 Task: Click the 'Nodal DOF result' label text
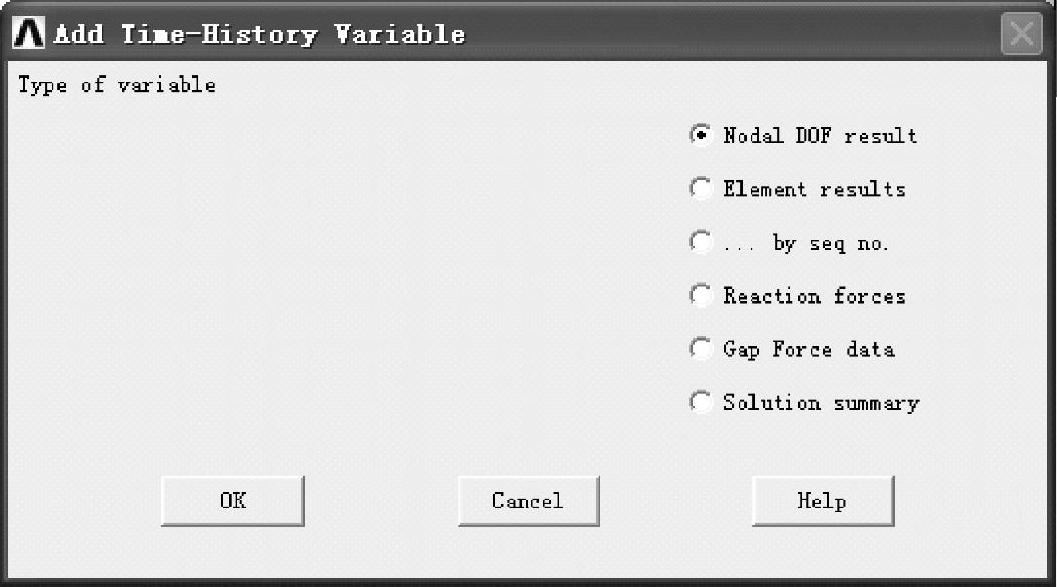(820, 136)
